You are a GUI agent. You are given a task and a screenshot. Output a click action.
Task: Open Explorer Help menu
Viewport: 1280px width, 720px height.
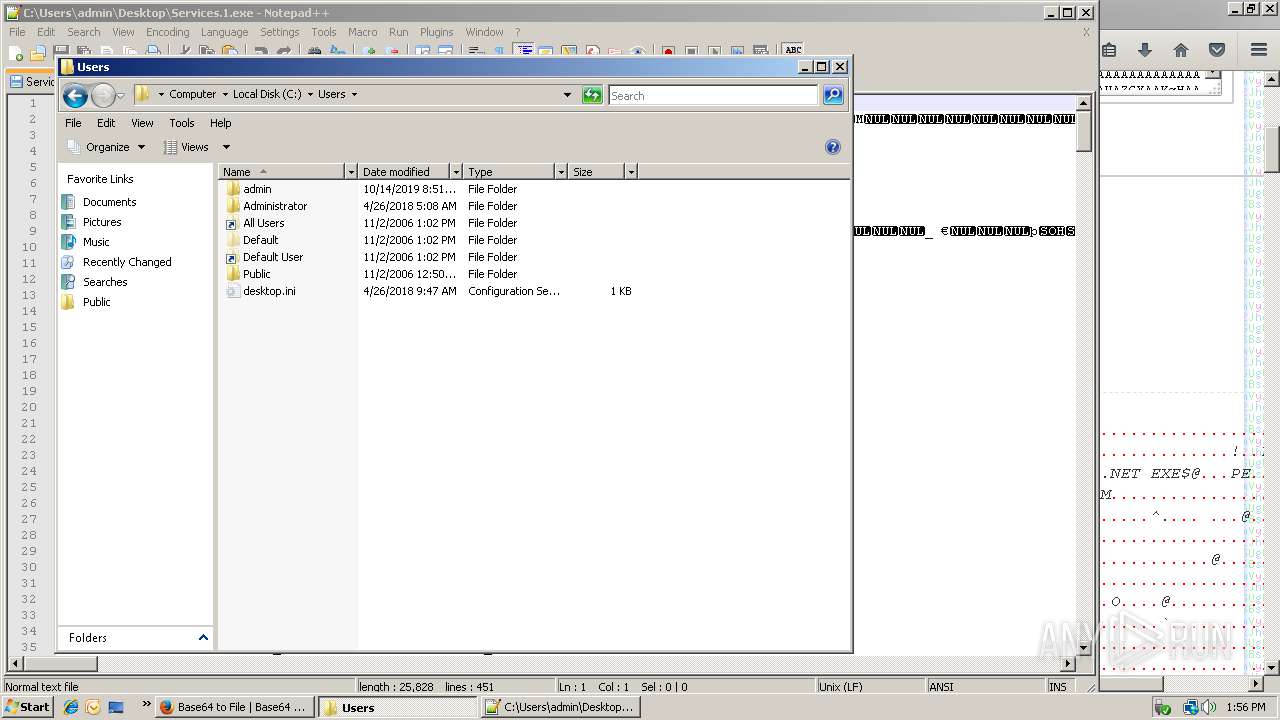click(220, 123)
